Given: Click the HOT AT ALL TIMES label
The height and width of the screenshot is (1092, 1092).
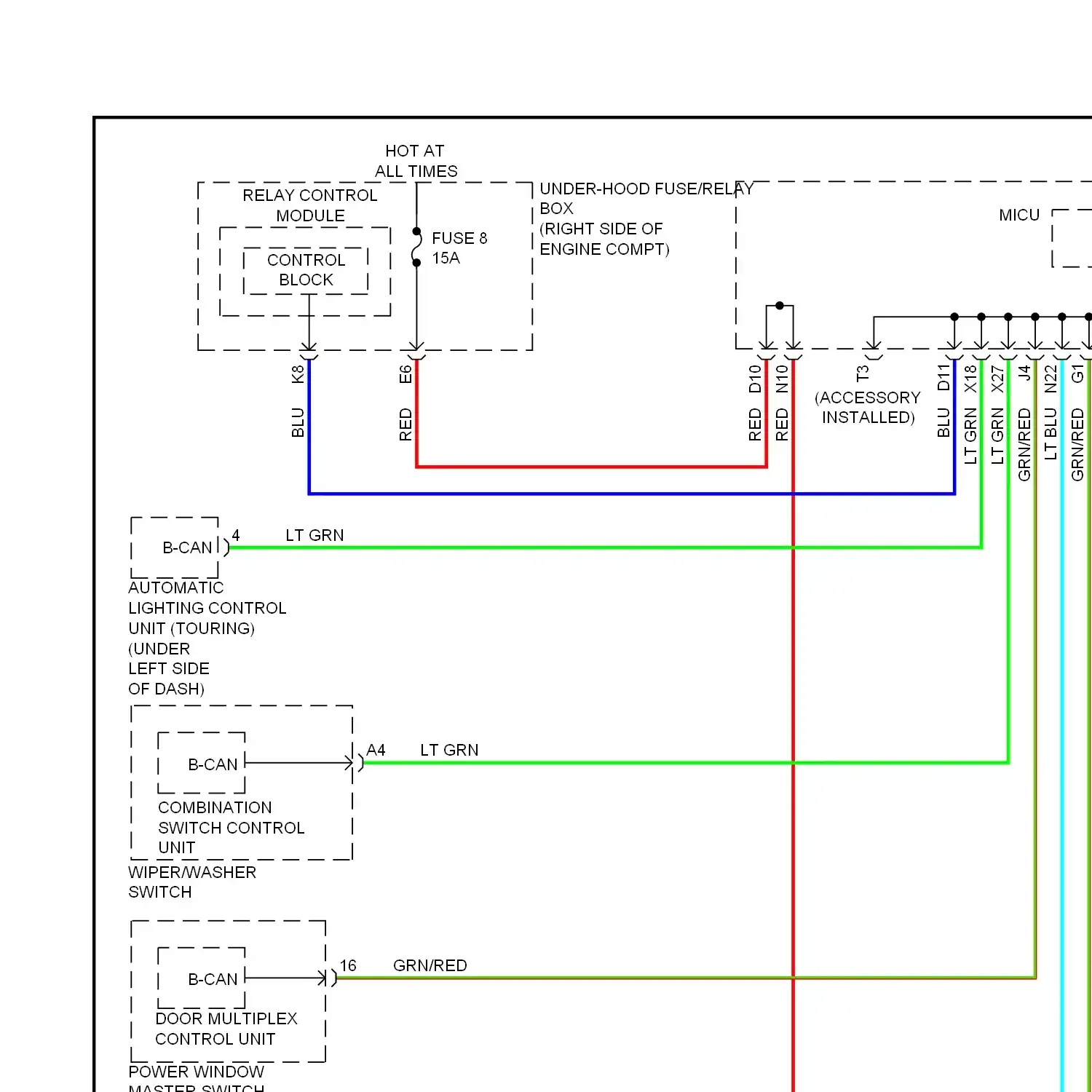Looking at the screenshot, I should tap(416, 161).
